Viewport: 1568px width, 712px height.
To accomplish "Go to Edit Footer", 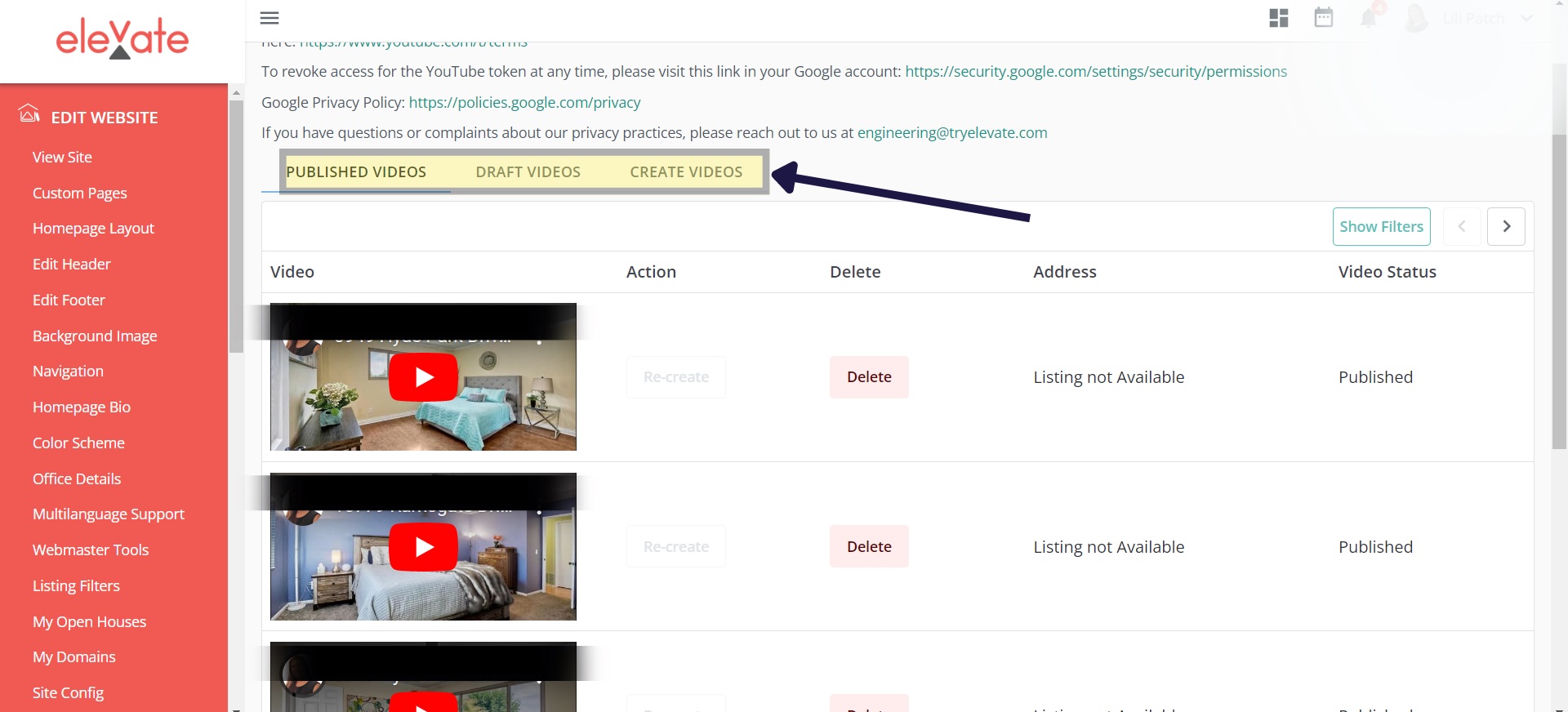I will pos(69,300).
